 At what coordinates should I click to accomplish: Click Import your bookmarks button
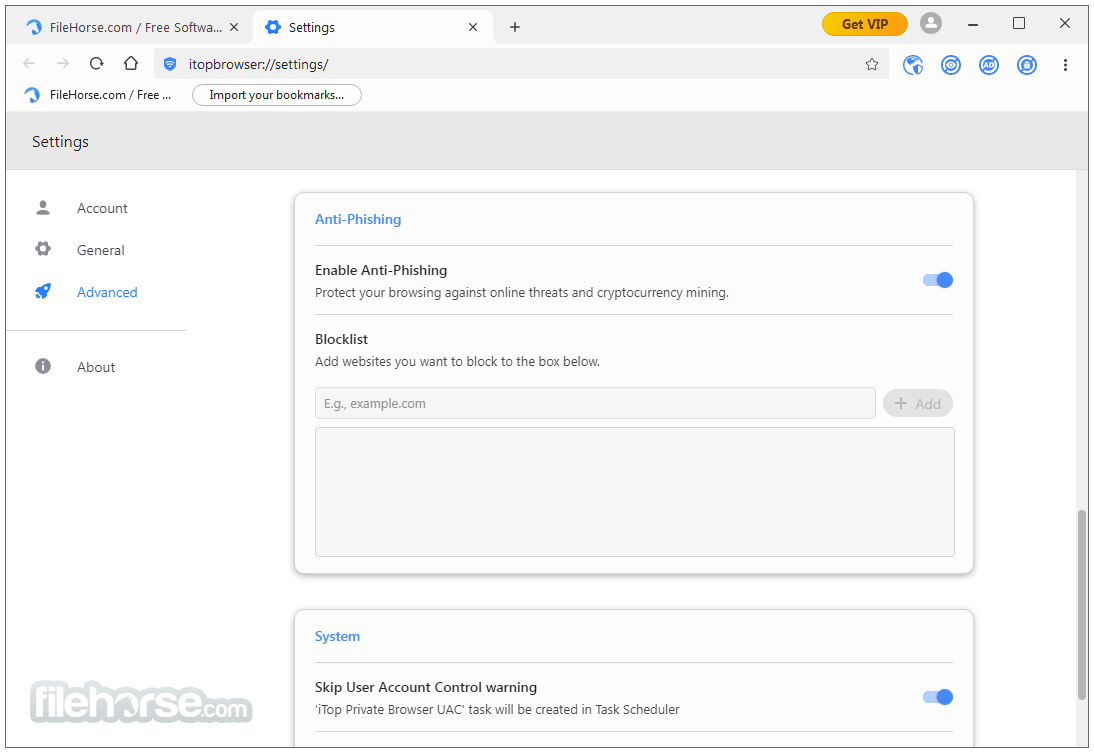[x=276, y=95]
